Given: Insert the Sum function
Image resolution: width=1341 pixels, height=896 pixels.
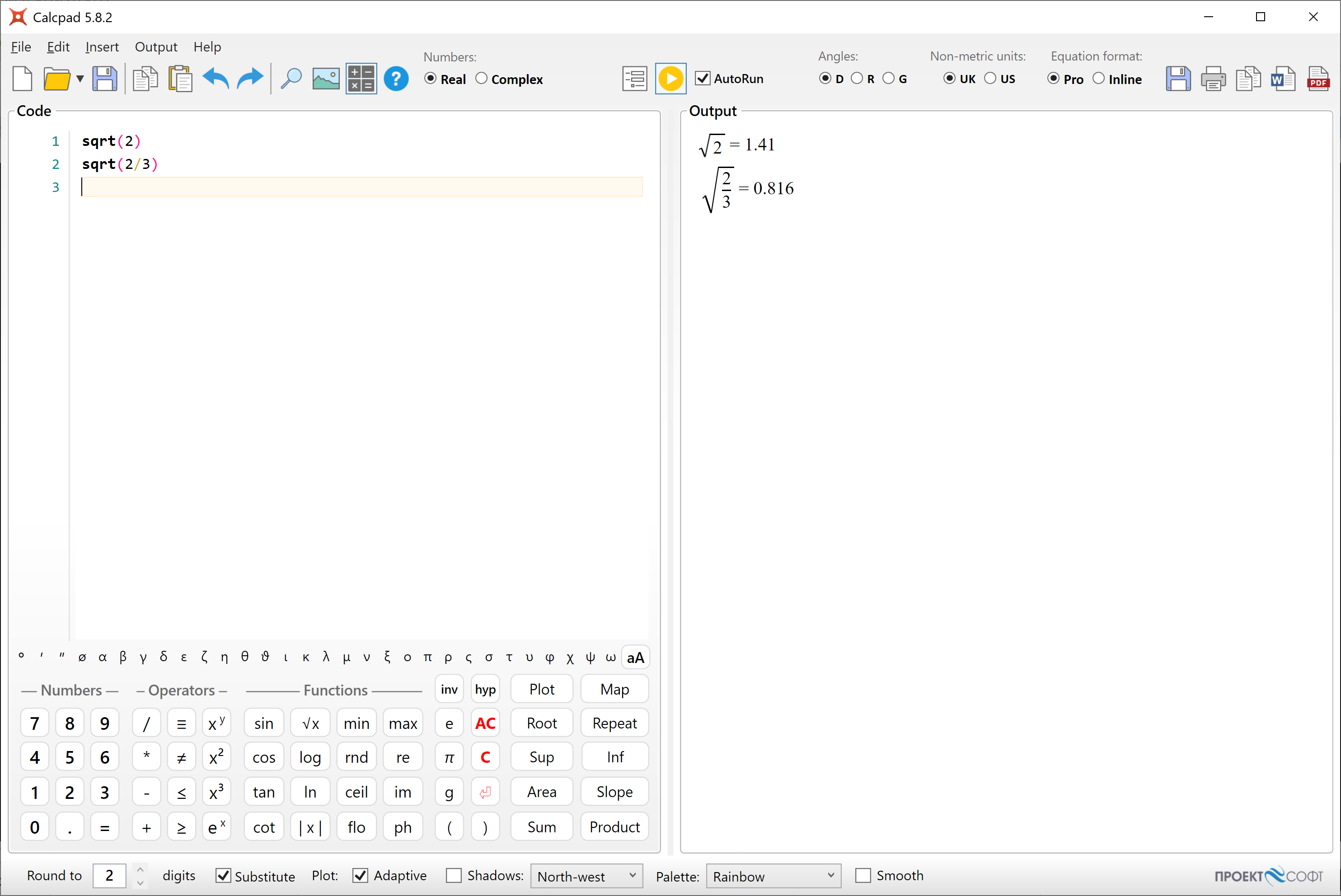Looking at the screenshot, I should click(541, 827).
